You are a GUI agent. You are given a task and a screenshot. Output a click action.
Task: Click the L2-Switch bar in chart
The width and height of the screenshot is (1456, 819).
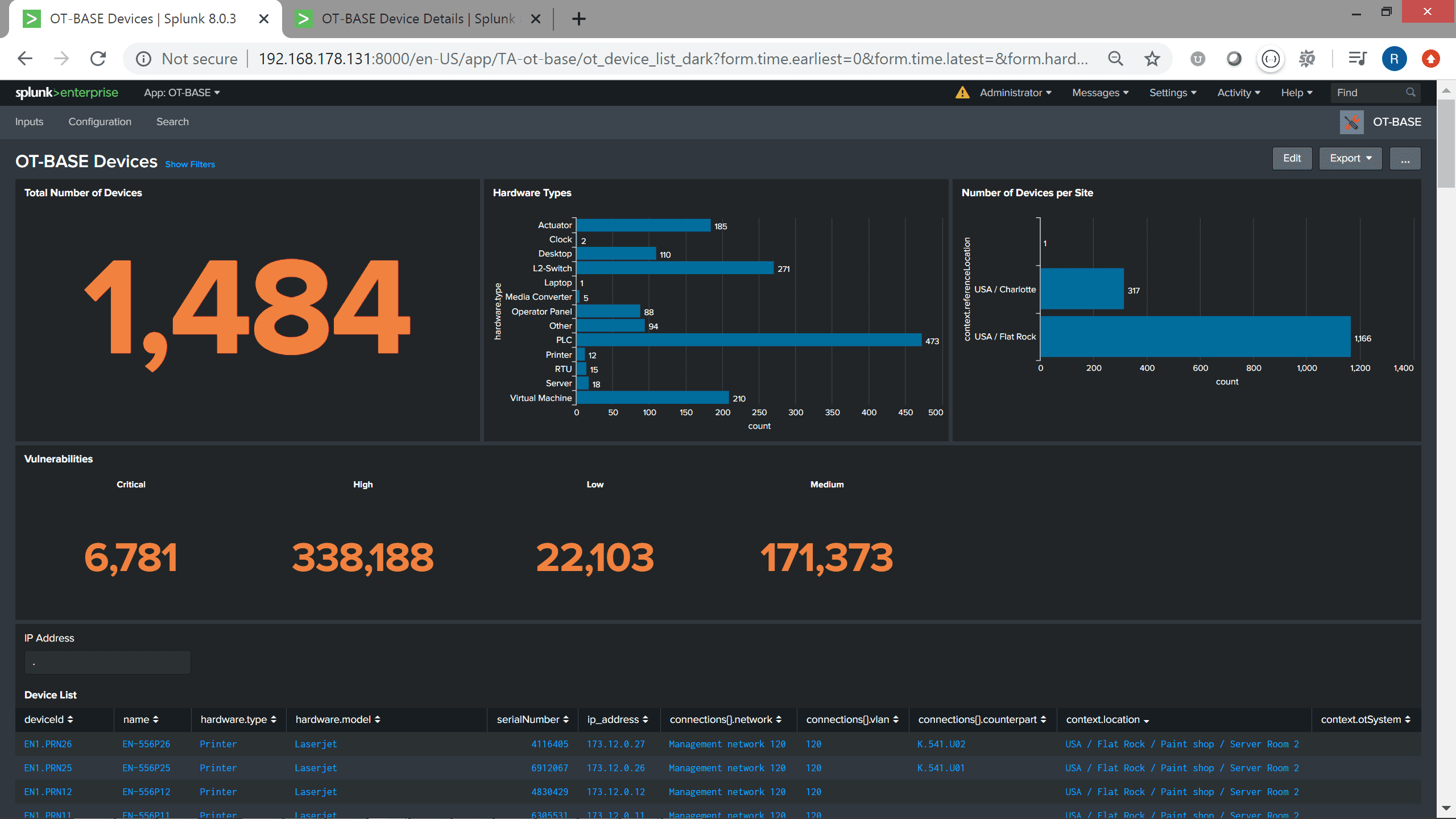[675, 268]
